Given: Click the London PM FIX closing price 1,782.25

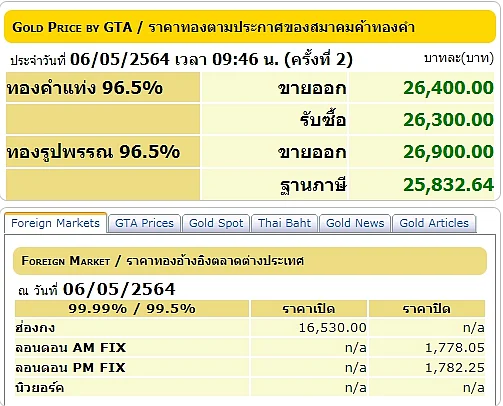Looking at the screenshot, I should [x=455, y=368].
